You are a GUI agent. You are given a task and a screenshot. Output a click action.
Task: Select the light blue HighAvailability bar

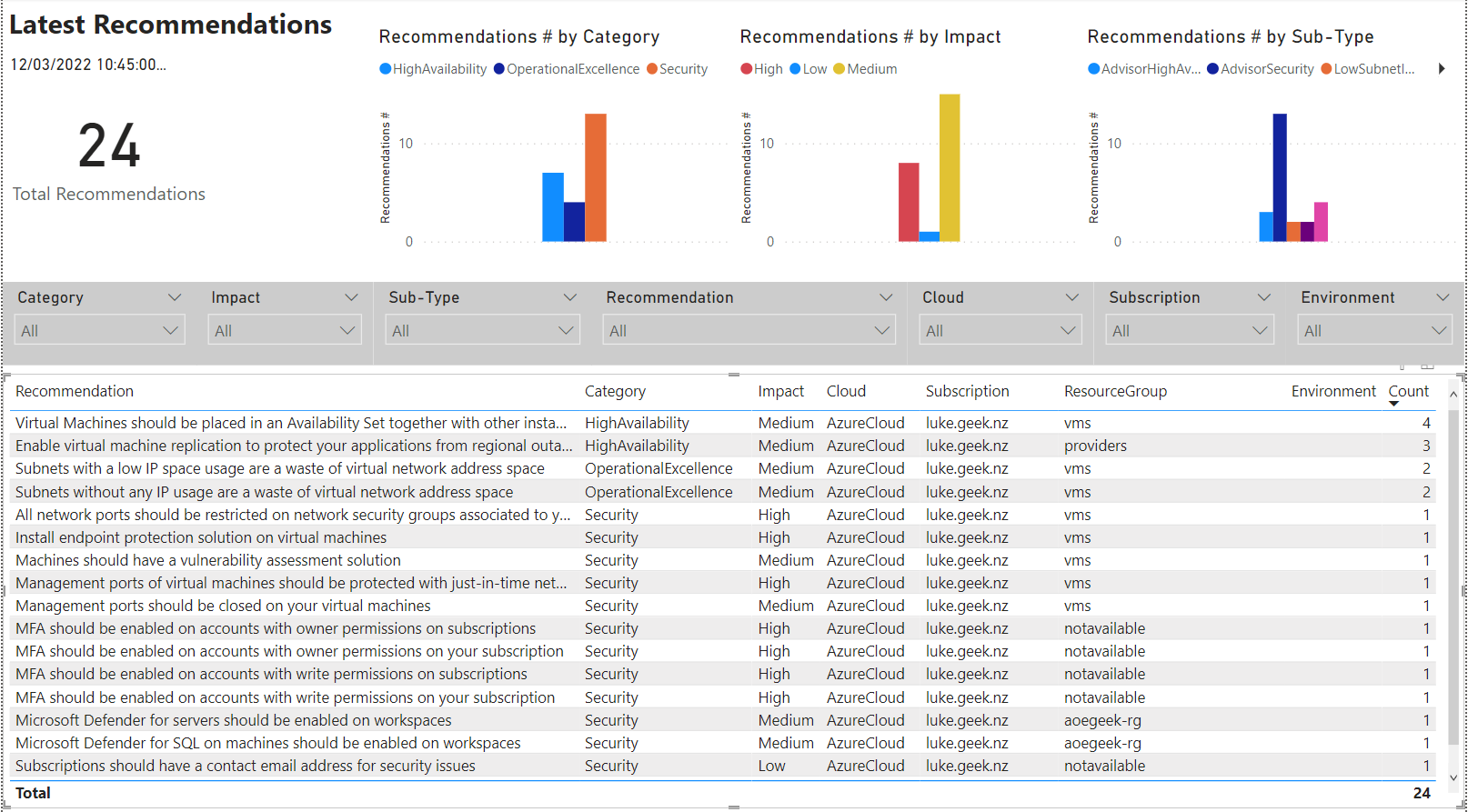553,207
